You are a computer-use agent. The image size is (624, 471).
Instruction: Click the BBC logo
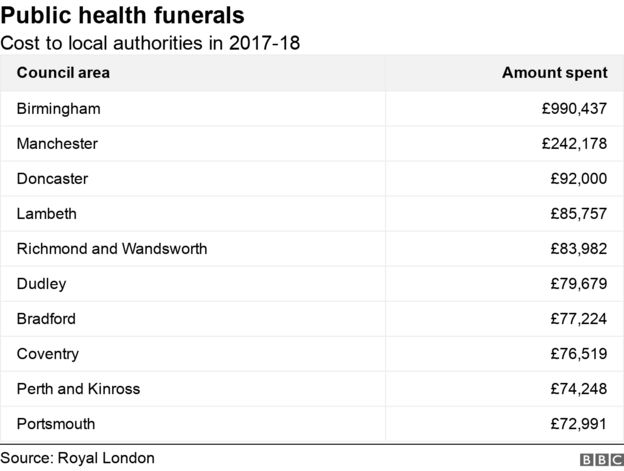[602, 459]
